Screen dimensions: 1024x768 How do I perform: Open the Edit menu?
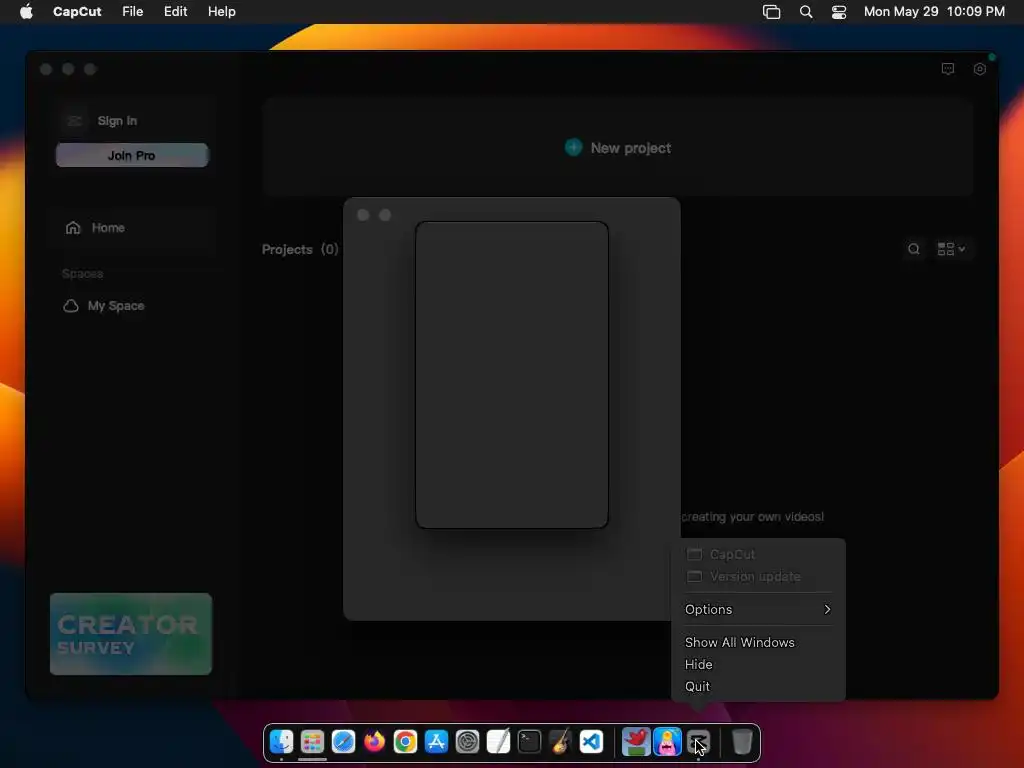coord(175,12)
